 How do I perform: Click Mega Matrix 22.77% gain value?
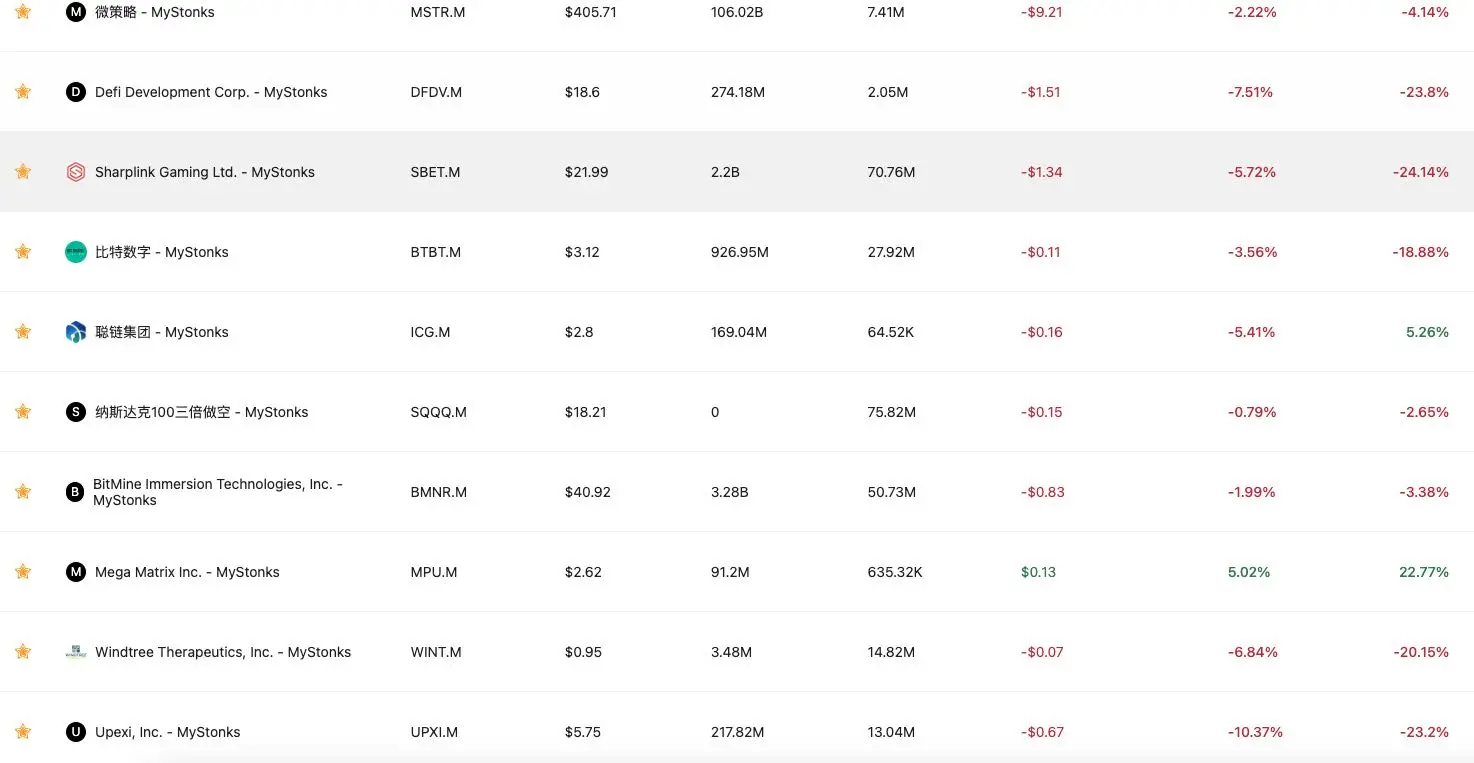1424,572
